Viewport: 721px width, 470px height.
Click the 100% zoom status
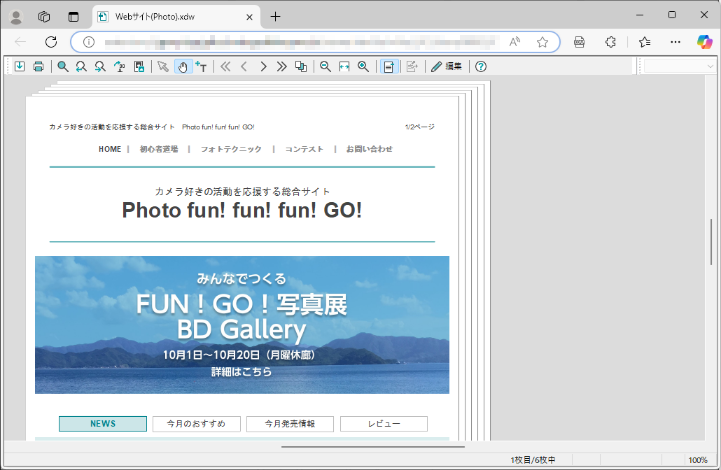[698, 460]
